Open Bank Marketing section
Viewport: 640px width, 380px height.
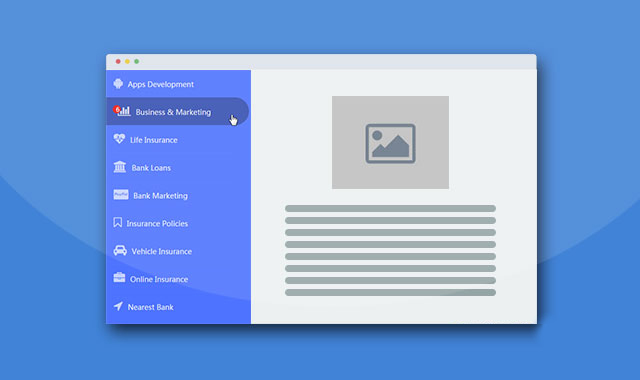pos(160,196)
